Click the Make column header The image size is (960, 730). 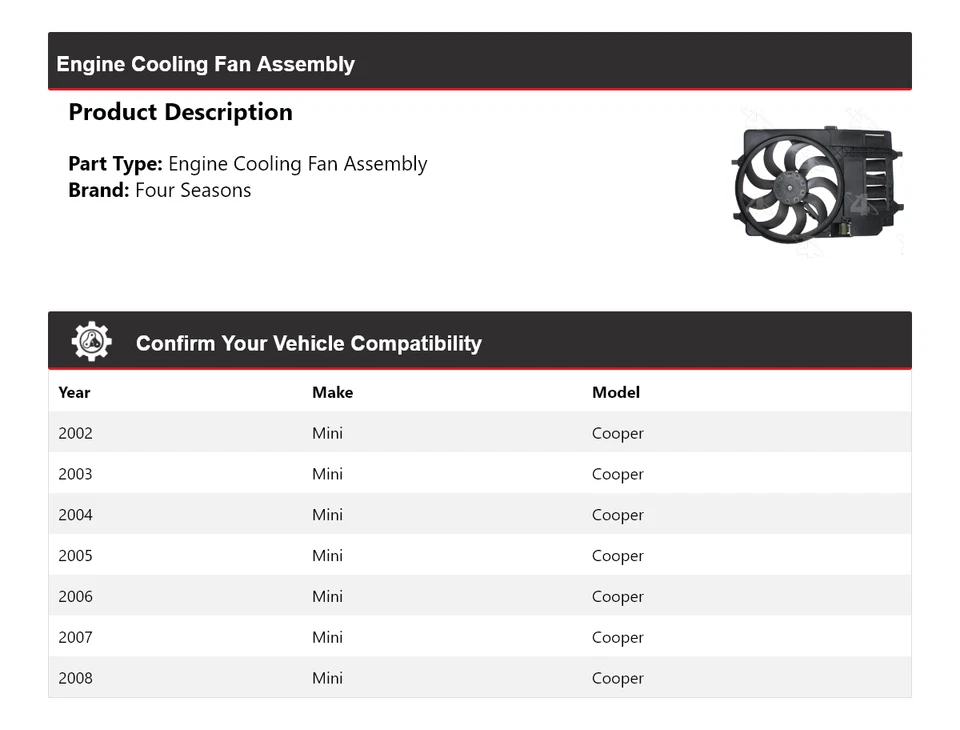coord(332,392)
